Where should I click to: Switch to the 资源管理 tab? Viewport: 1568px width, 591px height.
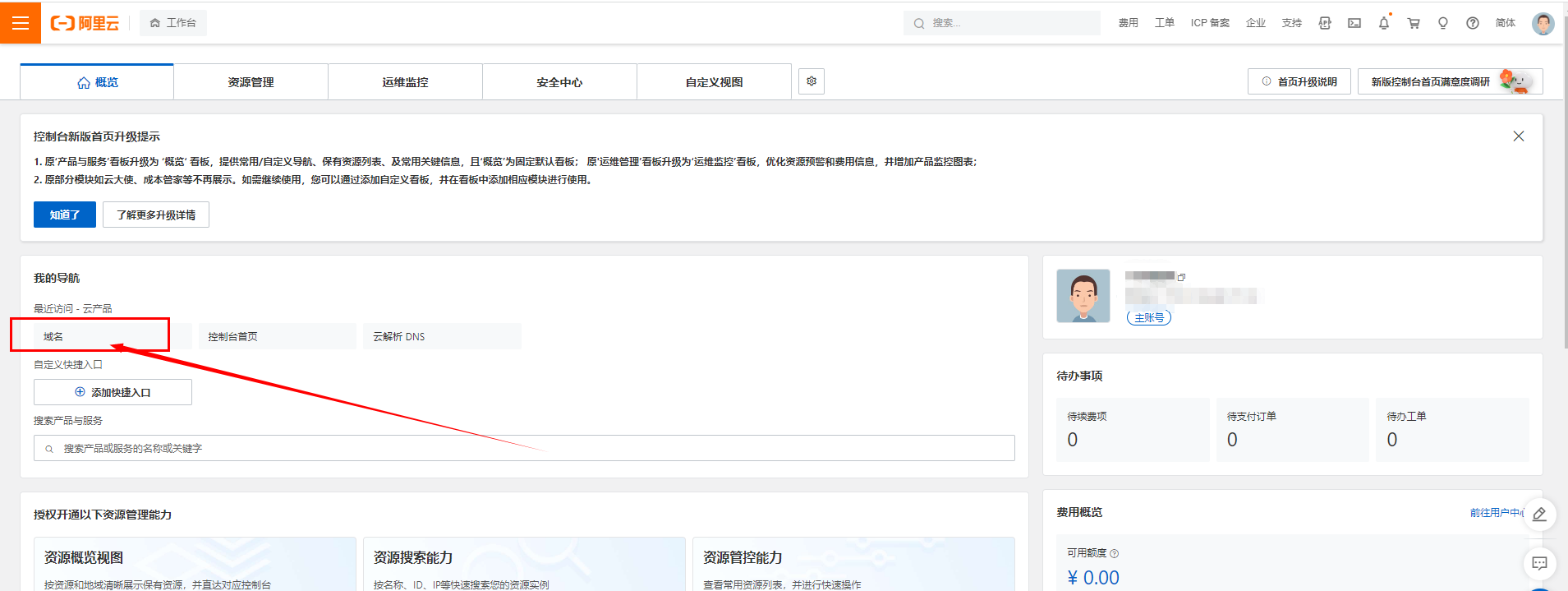click(251, 82)
